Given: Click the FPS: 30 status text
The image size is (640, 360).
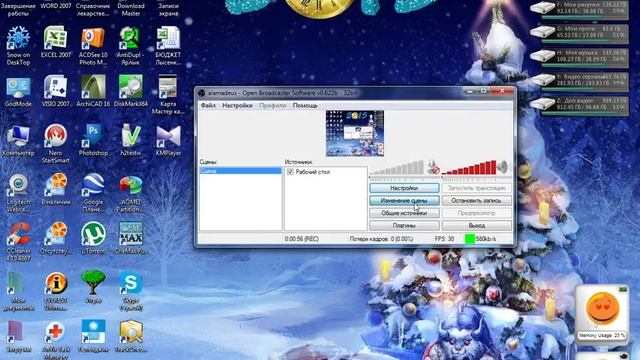Looking at the screenshot, I should [x=444, y=239].
